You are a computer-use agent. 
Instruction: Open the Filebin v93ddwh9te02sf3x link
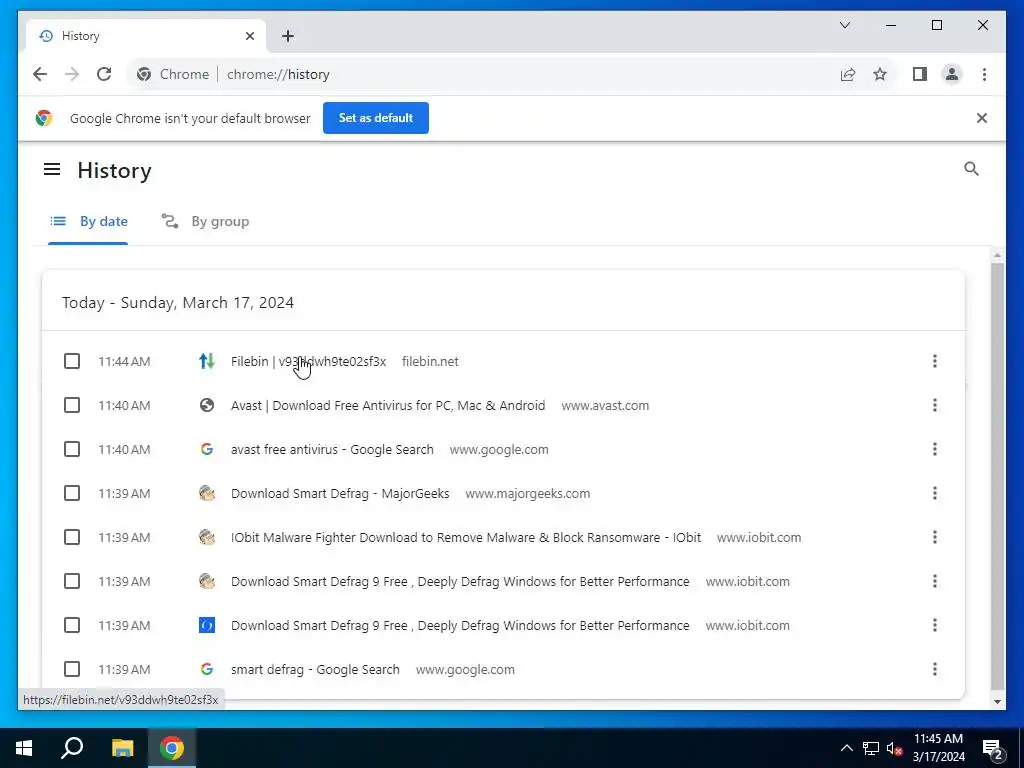(x=308, y=361)
